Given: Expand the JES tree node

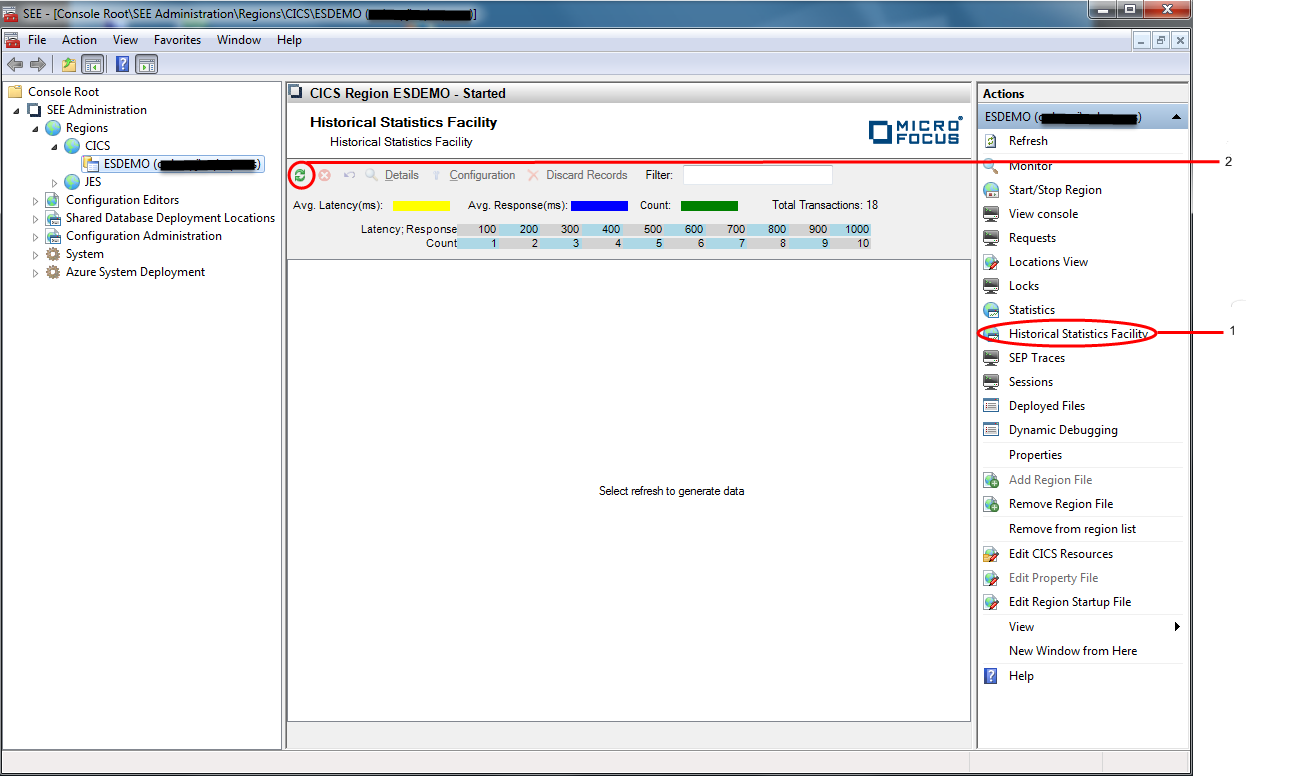Looking at the screenshot, I should click(55, 182).
